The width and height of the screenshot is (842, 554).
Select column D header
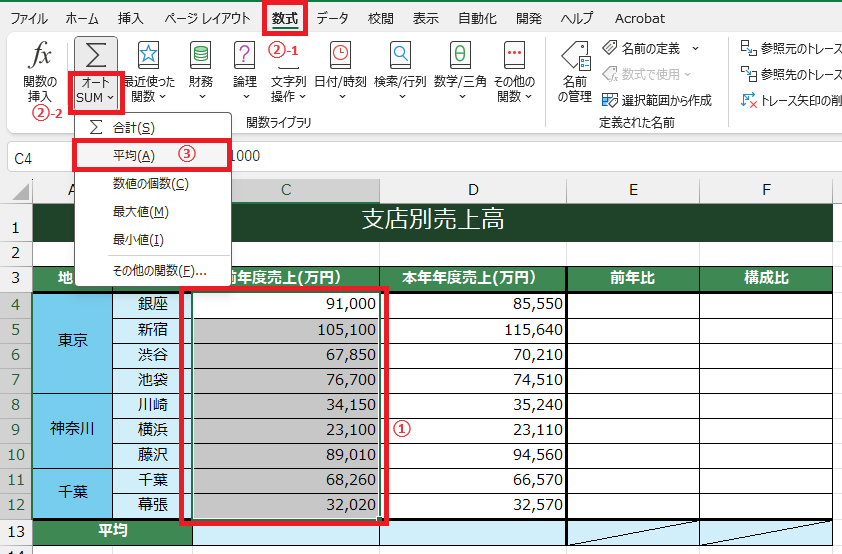[473, 190]
